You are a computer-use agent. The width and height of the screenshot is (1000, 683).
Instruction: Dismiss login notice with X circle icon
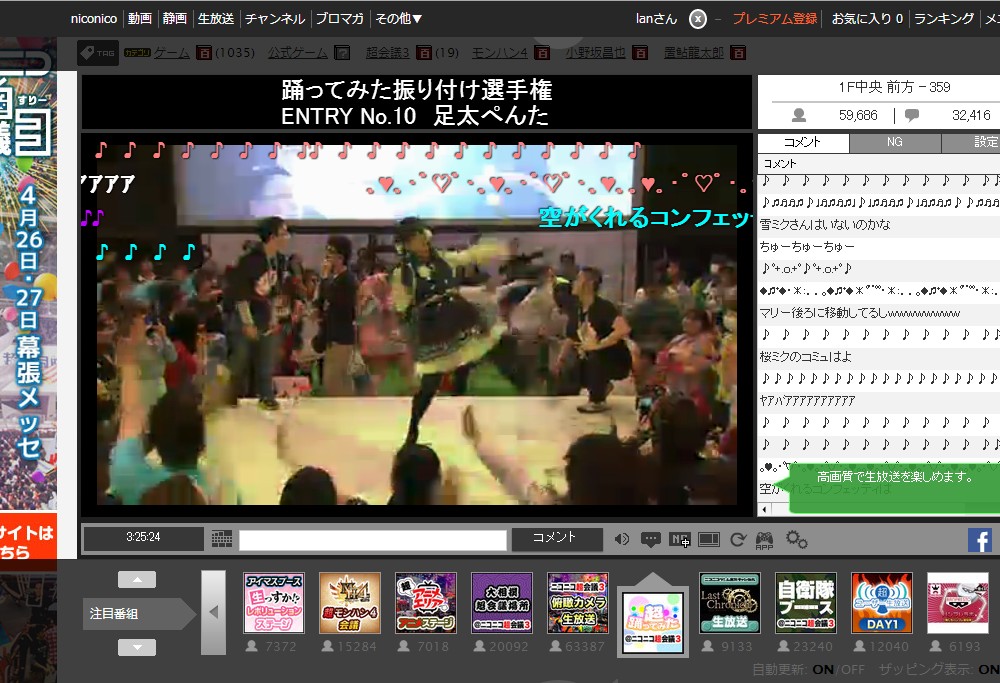point(698,19)
